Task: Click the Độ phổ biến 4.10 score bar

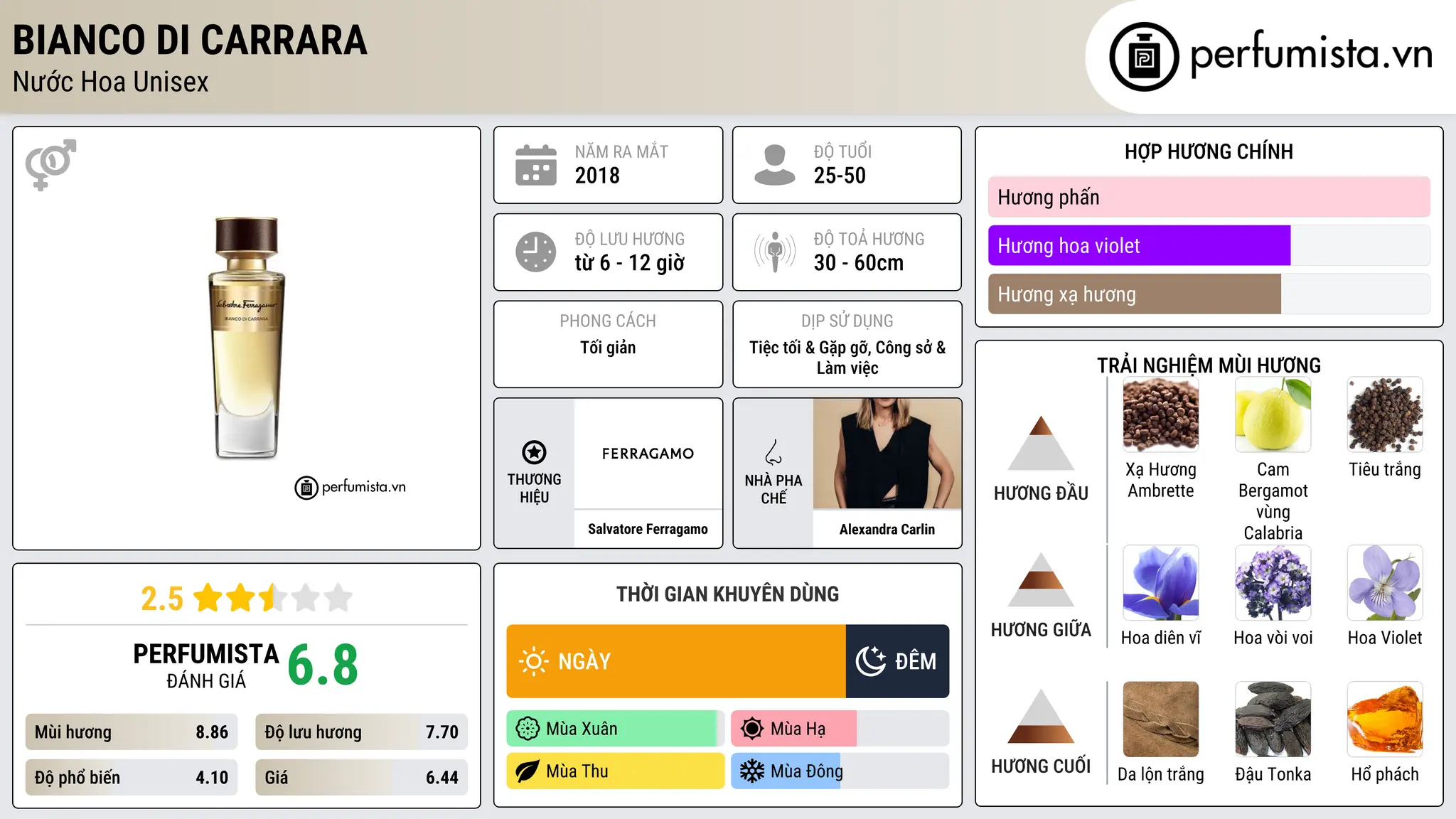Action: point(132,778)
